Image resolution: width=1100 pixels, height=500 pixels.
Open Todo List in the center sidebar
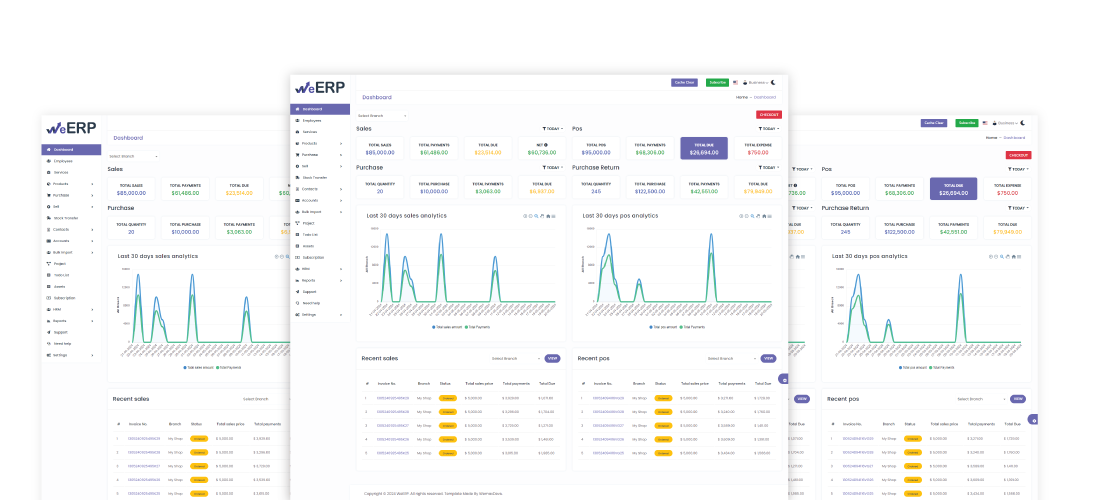click(310, 234)
